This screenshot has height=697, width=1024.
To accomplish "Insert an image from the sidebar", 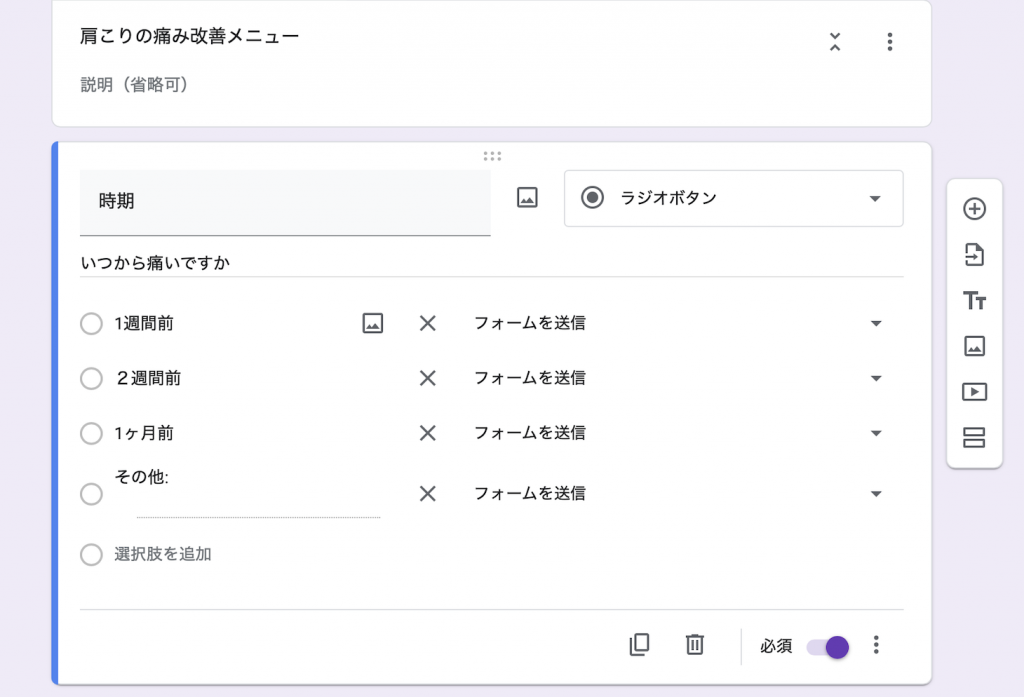I will pos(974,346).
